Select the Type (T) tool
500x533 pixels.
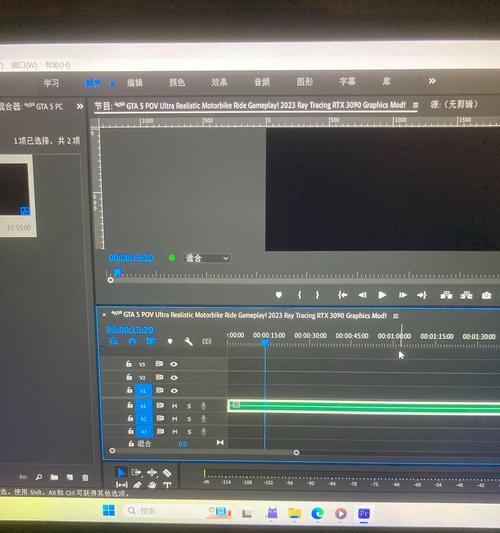(167, 485)
